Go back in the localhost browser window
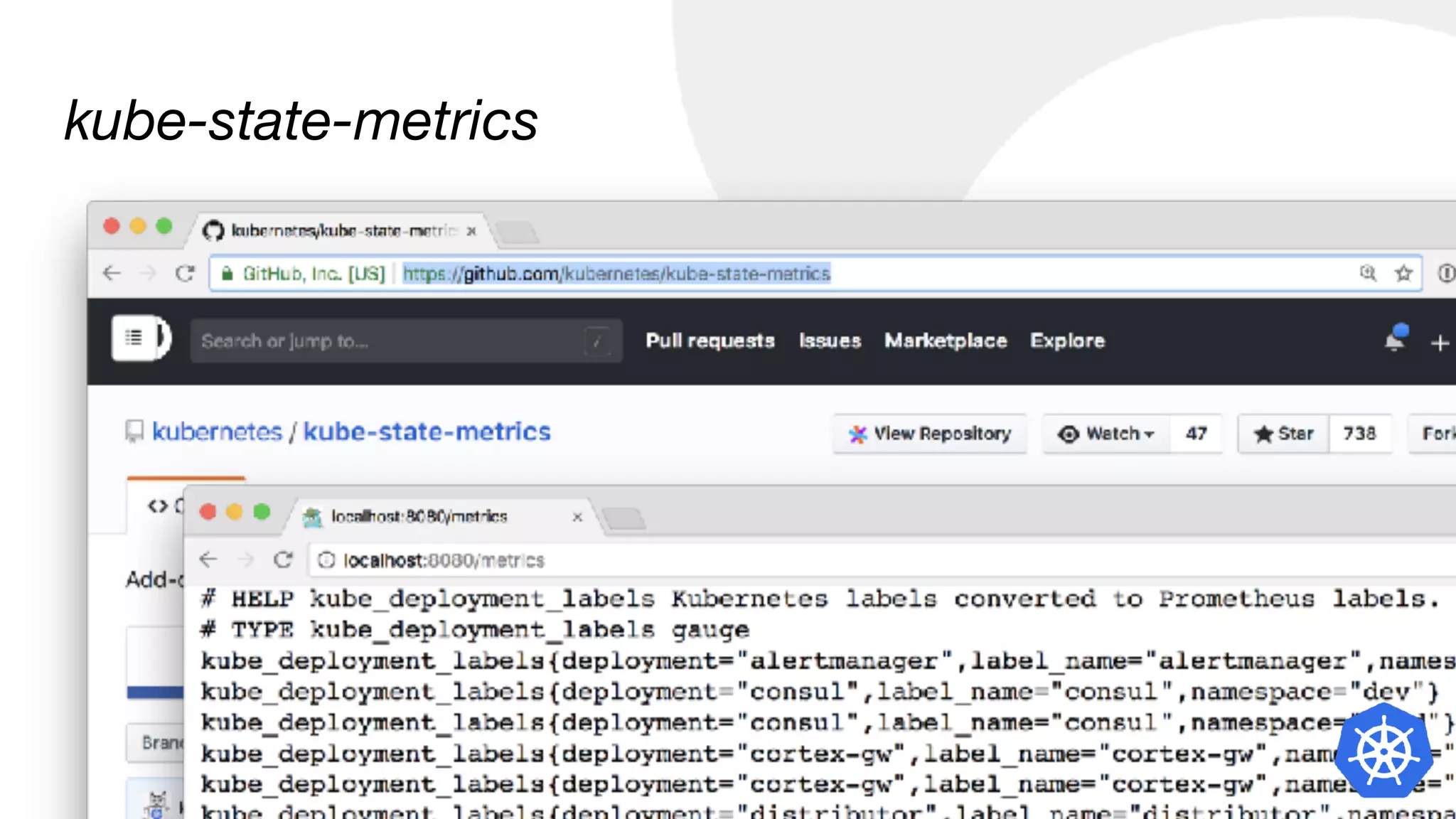The image size is (1456, 819). (x=208, y=560)
